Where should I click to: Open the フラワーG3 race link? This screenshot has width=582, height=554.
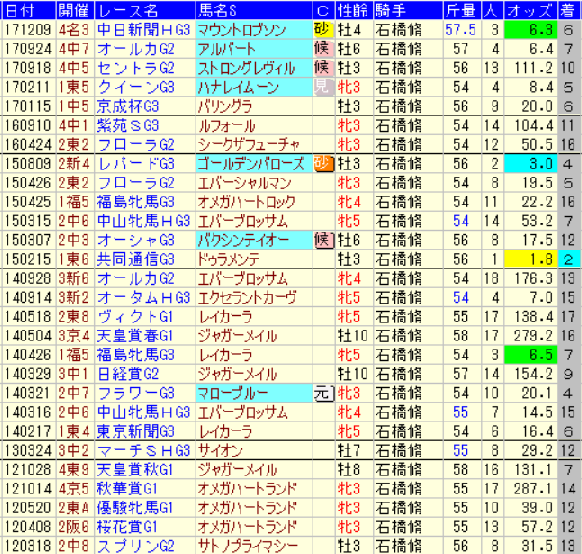pos(135,393)
